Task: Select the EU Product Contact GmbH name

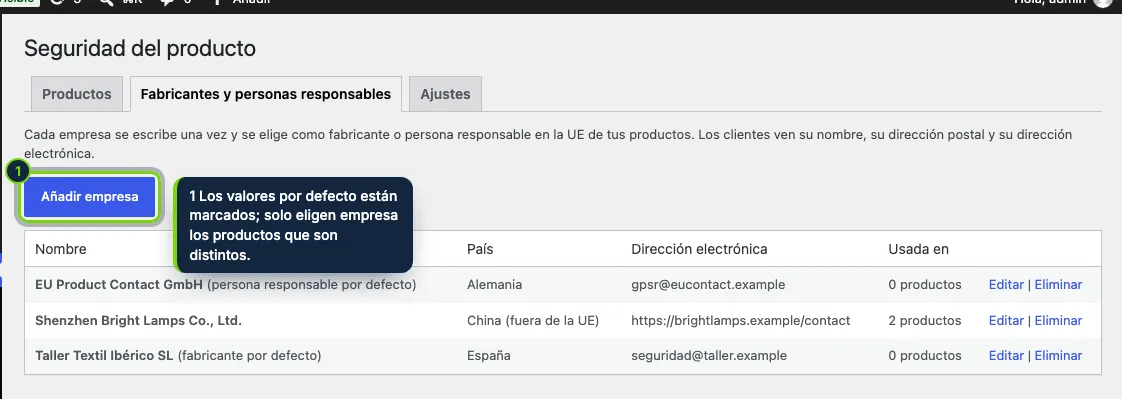Action: click(x=119, y=285)
